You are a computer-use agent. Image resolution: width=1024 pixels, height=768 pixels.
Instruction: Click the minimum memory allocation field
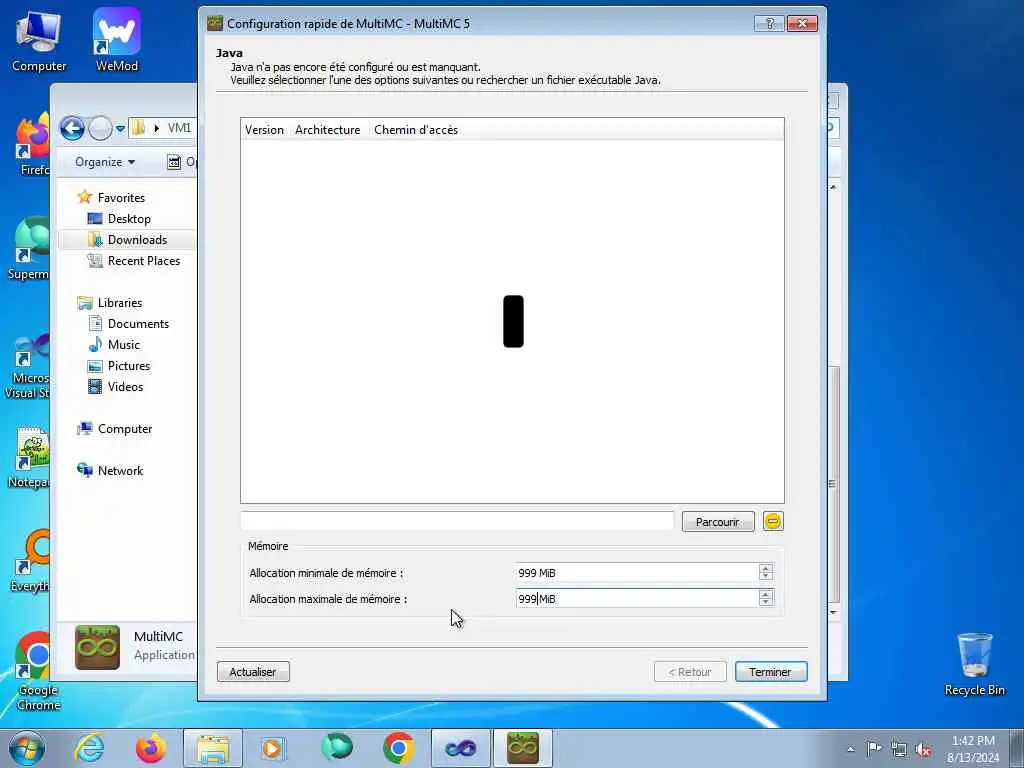(637, 573)
